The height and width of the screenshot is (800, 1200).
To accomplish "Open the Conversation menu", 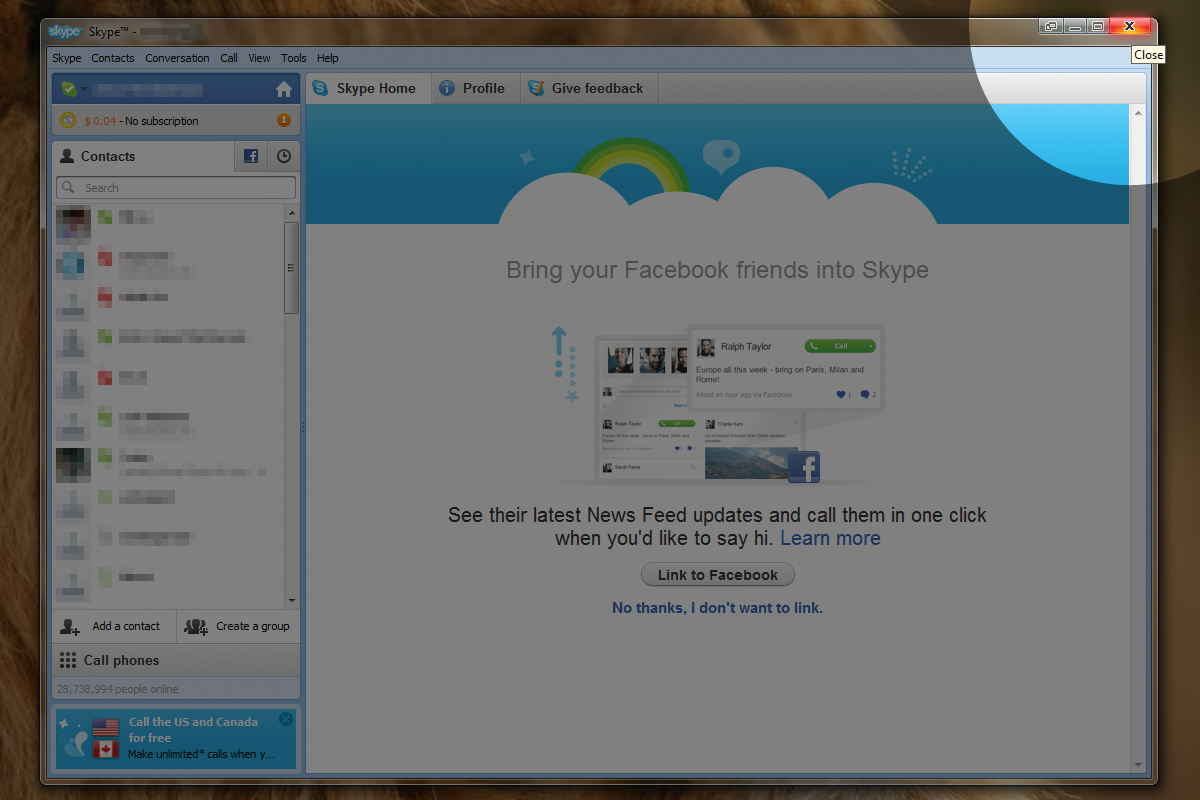I will [177, 58].
